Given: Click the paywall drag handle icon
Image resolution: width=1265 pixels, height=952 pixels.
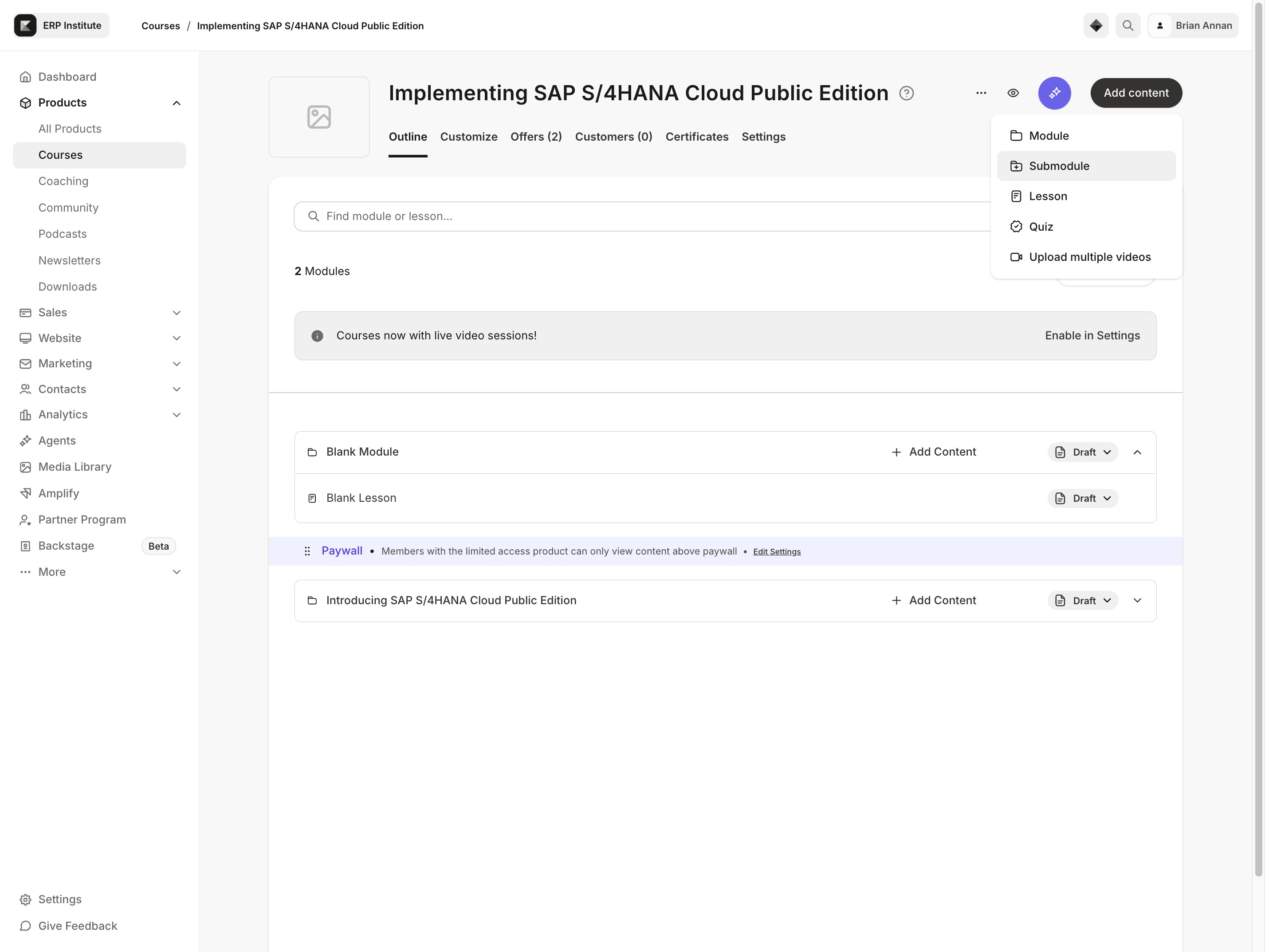Looking at the screenshot, I should (x=307, y=551).
